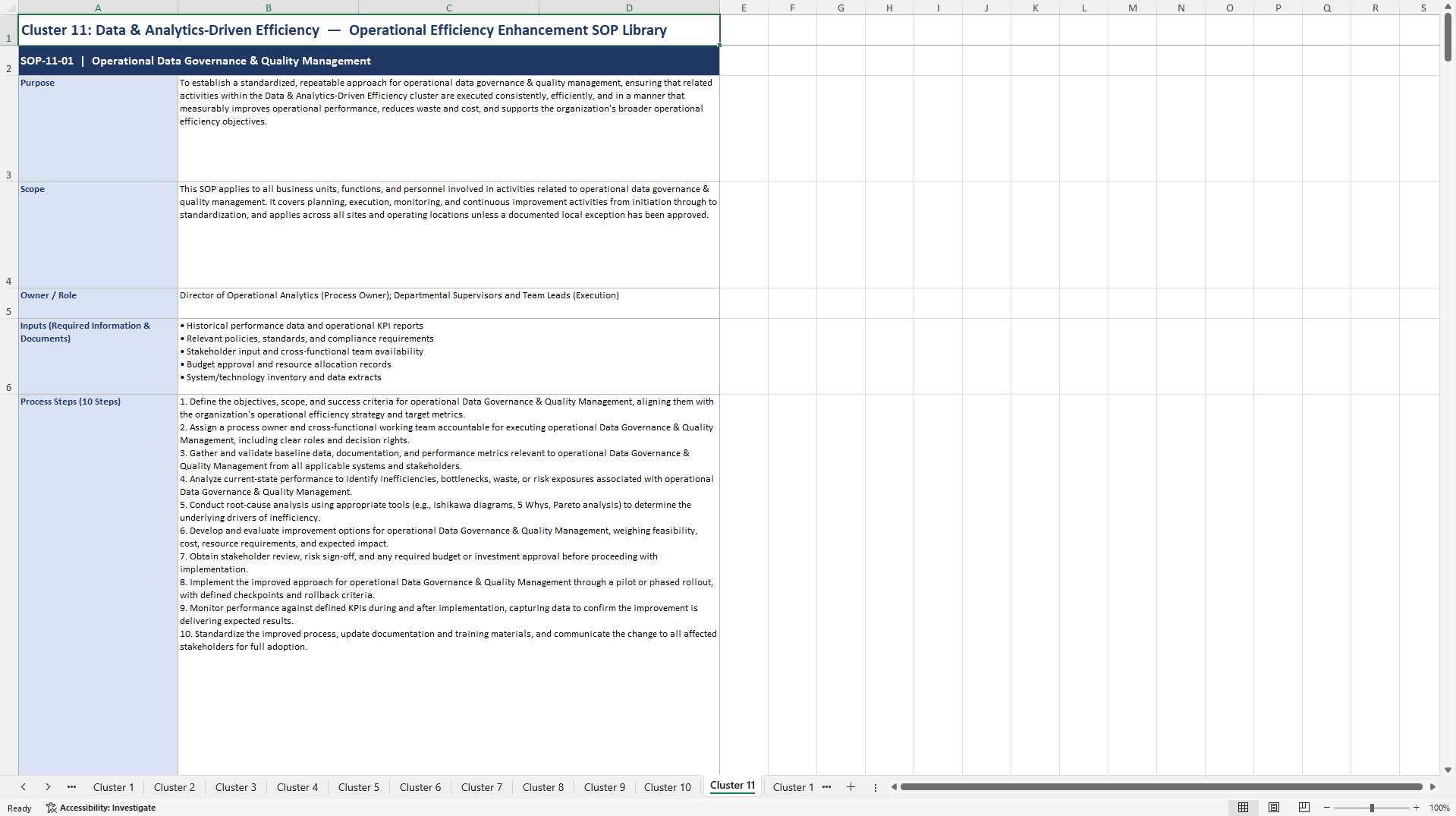Open the Cluster 4 sheet tab
Screen dimensions: 1456x816
pyautogui.click(x=297, y=787)
